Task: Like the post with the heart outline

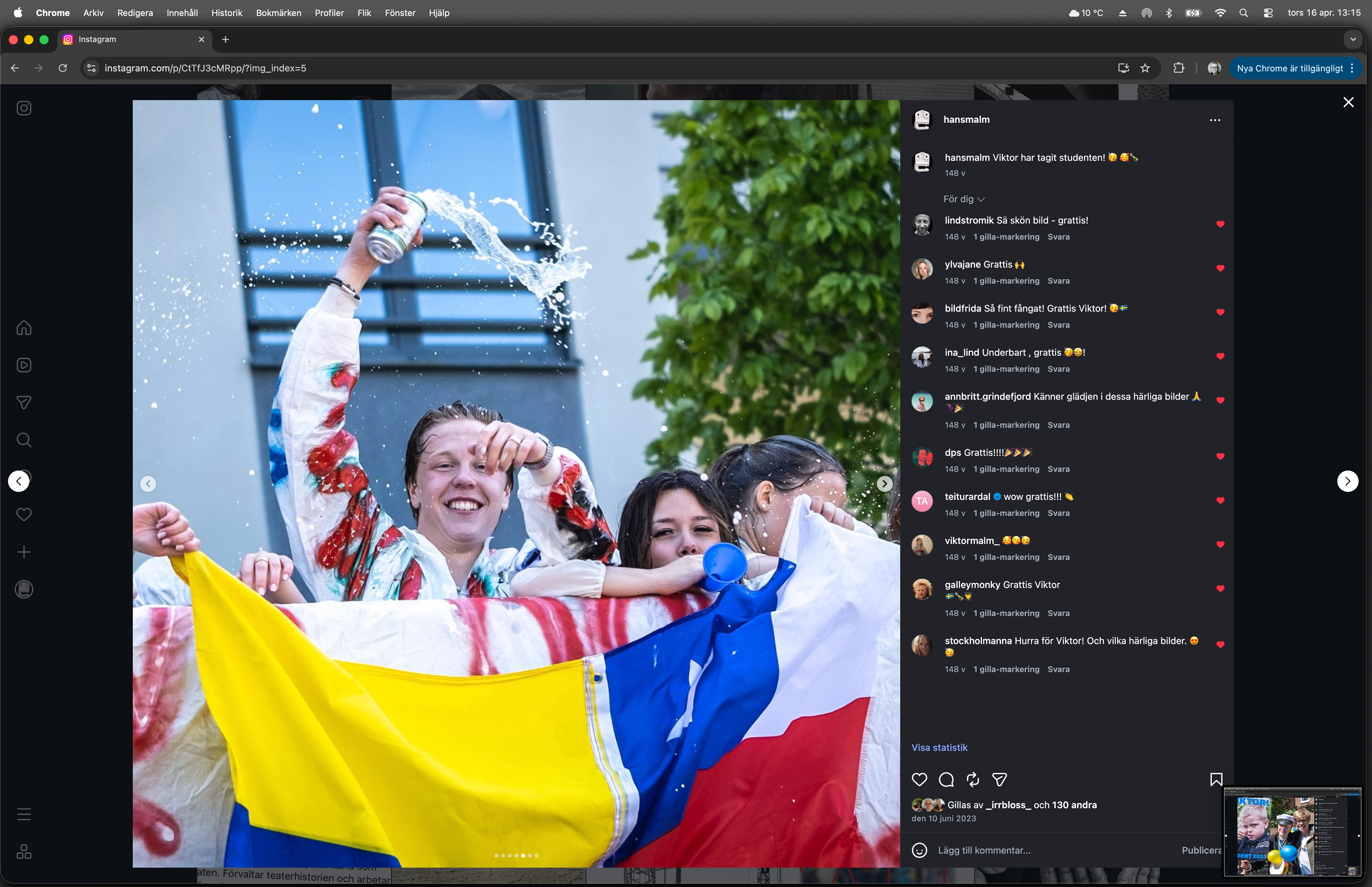Action: tap(919, 779)
